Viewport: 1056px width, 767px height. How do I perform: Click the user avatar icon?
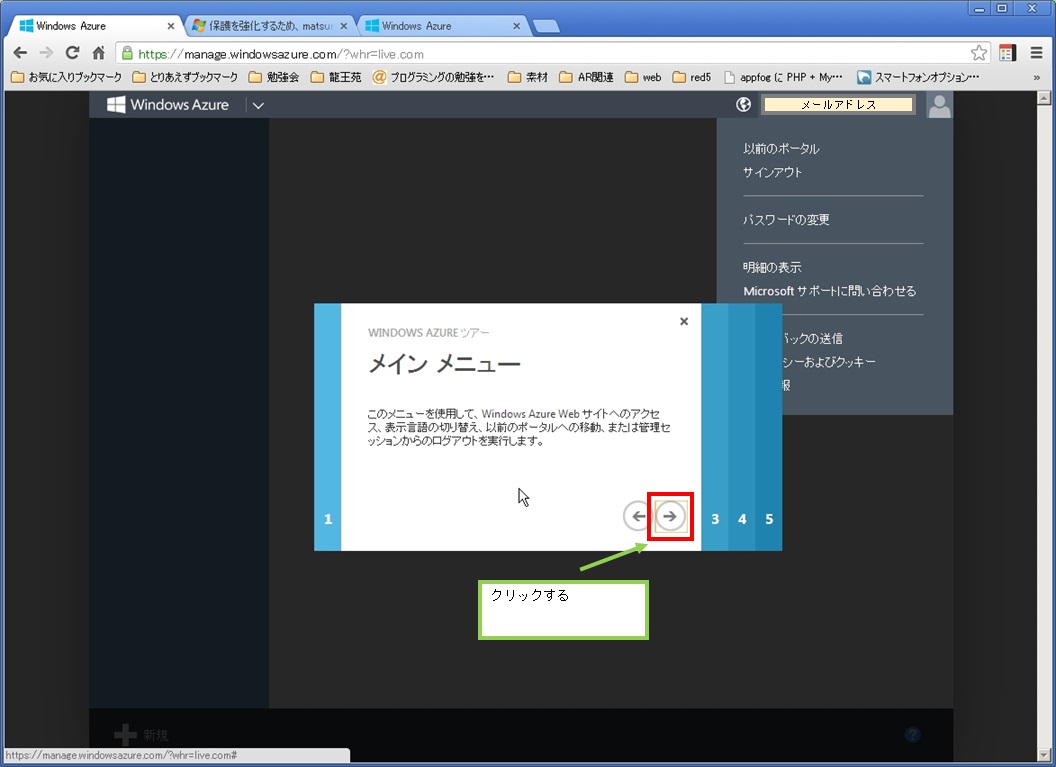pos(939,105)
